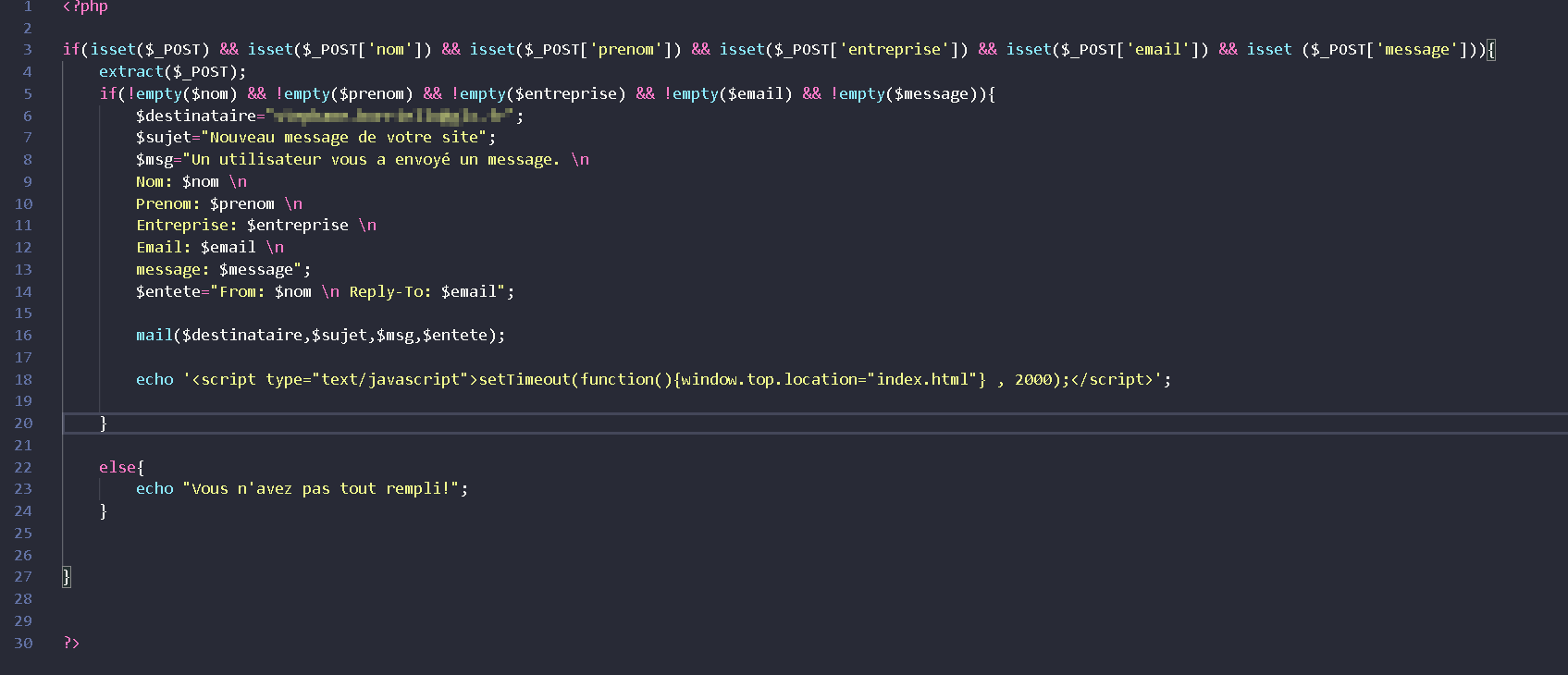Click "Reply-To: $email" in header string
The height and width of the screenshot is (675, 1568).
[423, 292]
